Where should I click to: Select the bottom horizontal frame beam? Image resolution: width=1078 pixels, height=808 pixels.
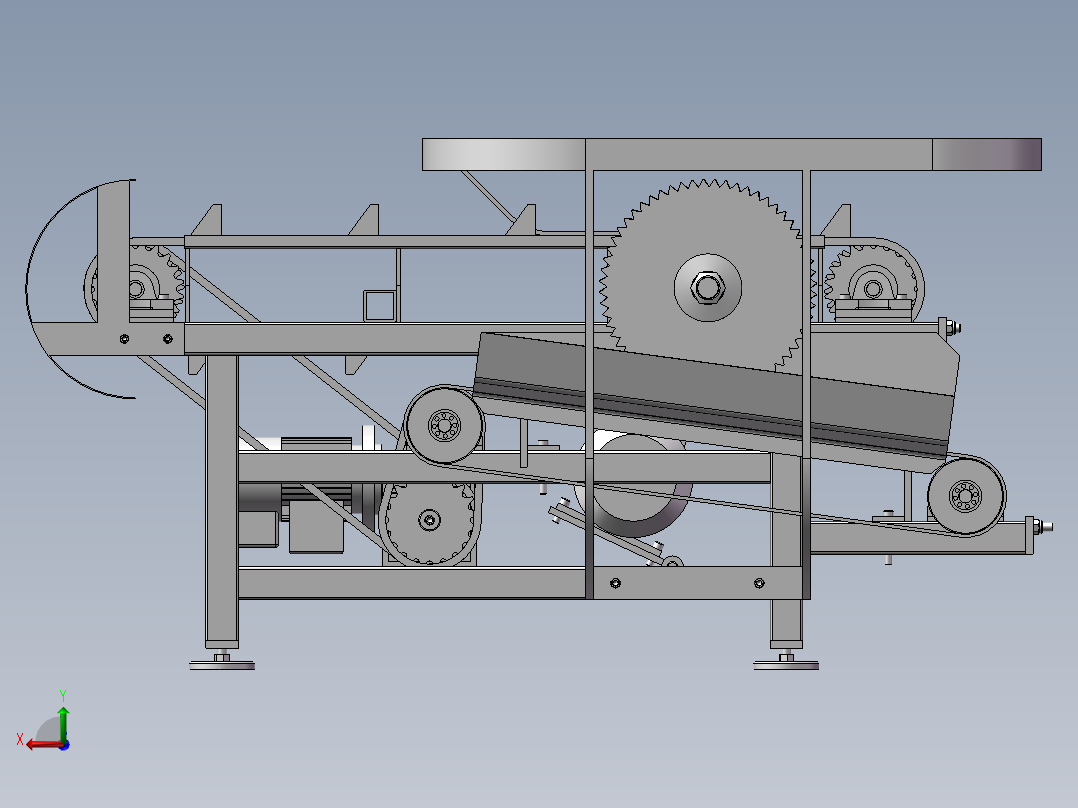pyautogui.click(x=412, y=582)
